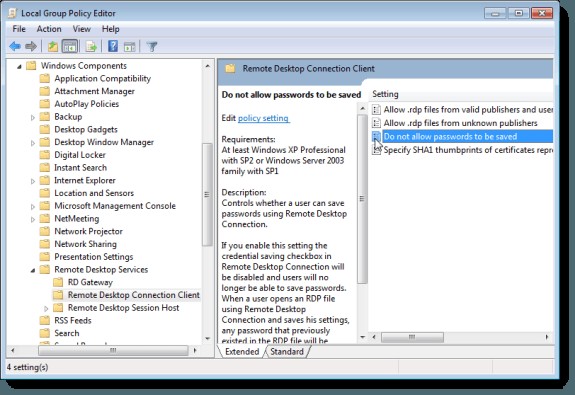Image resolution: width=575 pixels, height=395 pixels.
Task: Select Do not allow passwords to be saved
Action: (467, 136)
